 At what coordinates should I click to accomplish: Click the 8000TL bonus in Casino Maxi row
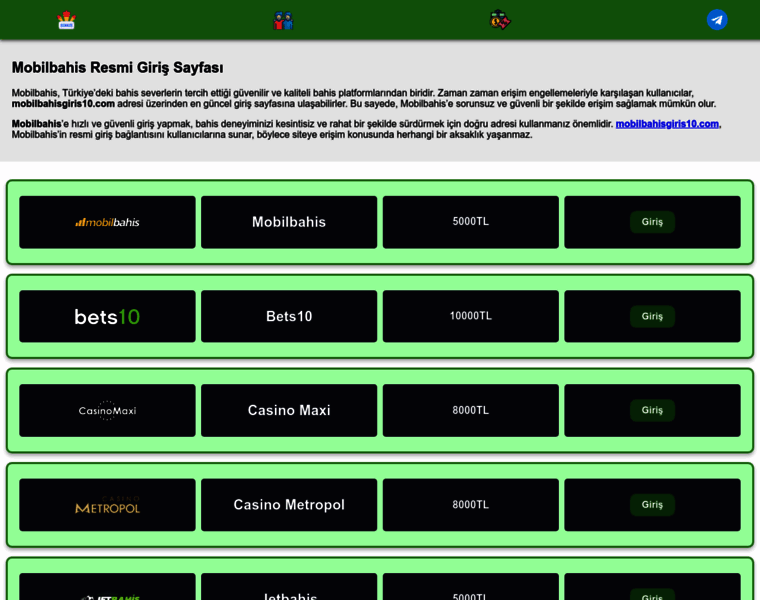coord(471,411)
